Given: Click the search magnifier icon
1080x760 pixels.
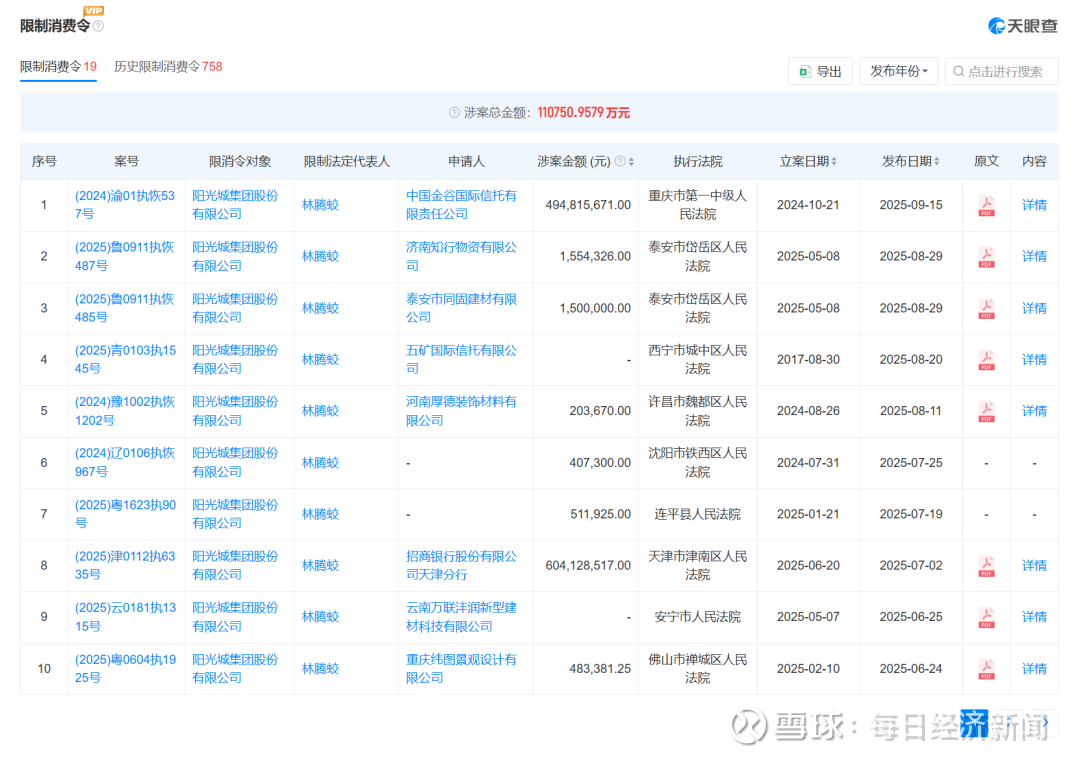Looking at the screenshot, I should pos(958,72).
